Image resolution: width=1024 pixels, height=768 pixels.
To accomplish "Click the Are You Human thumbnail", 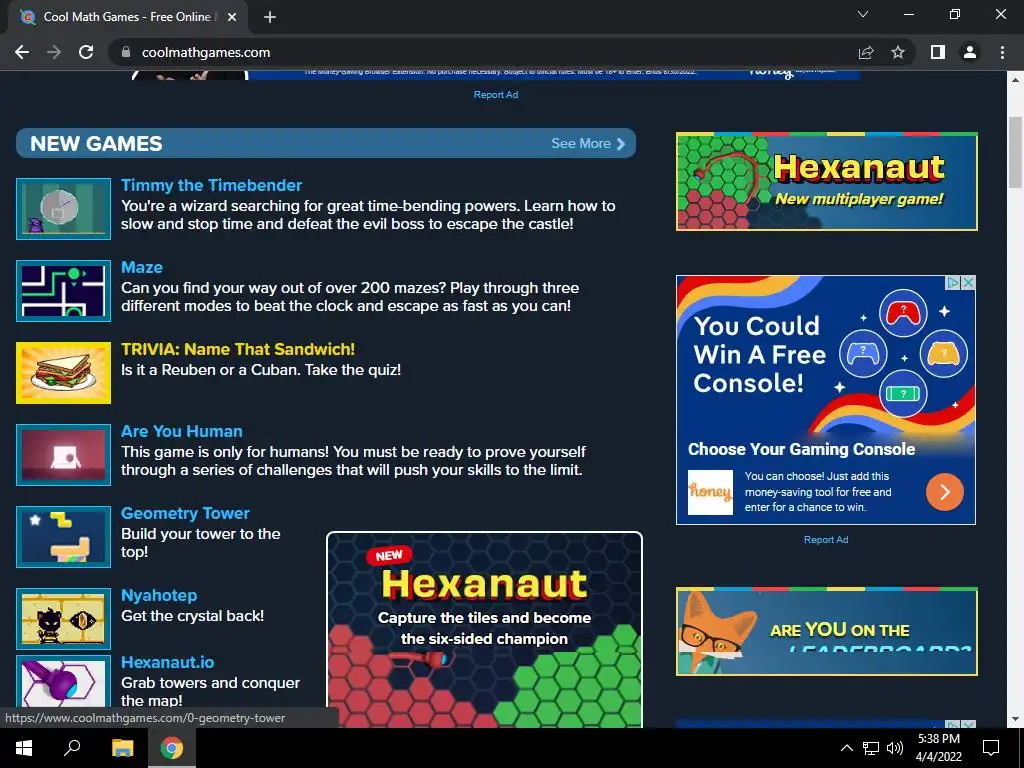I will click(63, 455).
